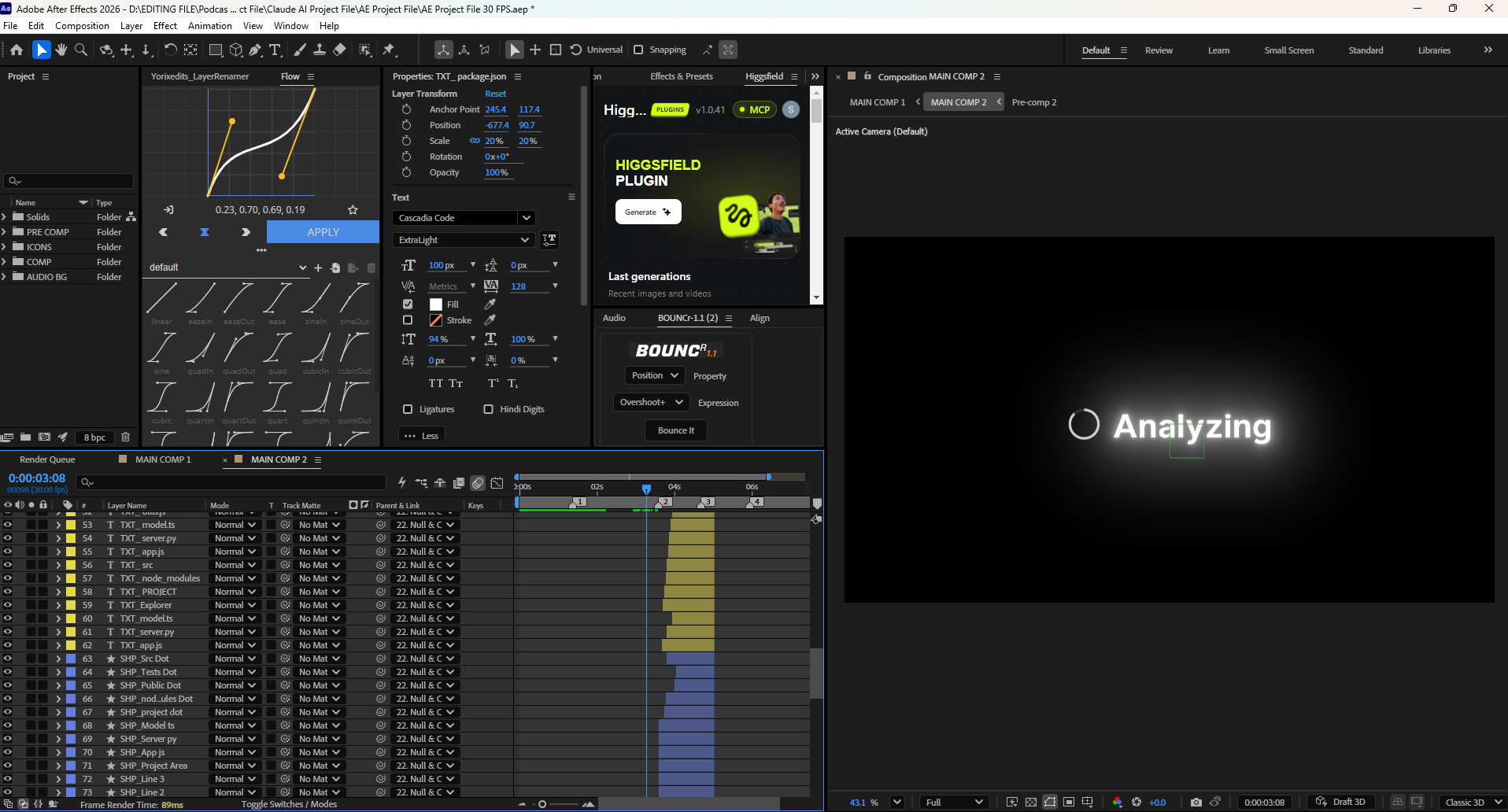
Task: Click the Higgsfield Generate button
Action: (648, 212)
